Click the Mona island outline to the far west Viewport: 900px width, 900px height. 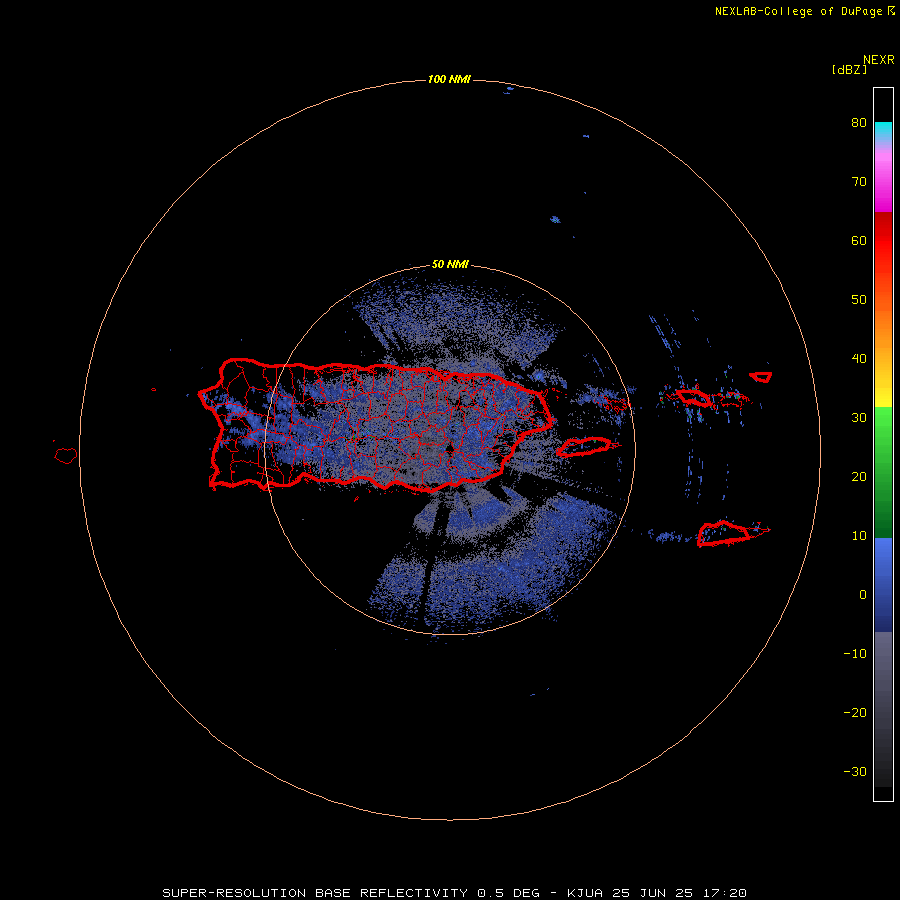66,455
